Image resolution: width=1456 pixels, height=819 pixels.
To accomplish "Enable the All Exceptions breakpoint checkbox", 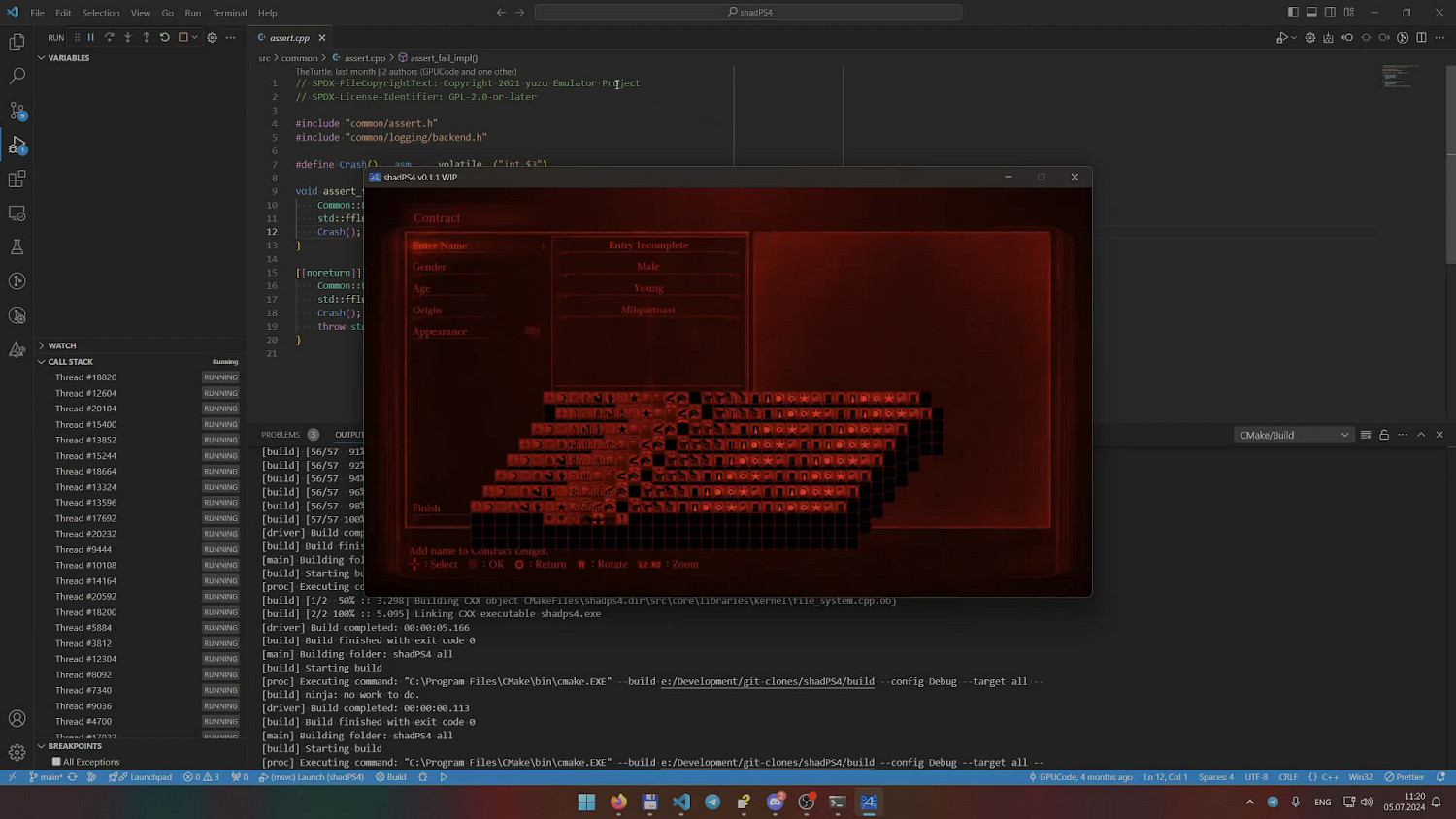I will pos(56,762).
